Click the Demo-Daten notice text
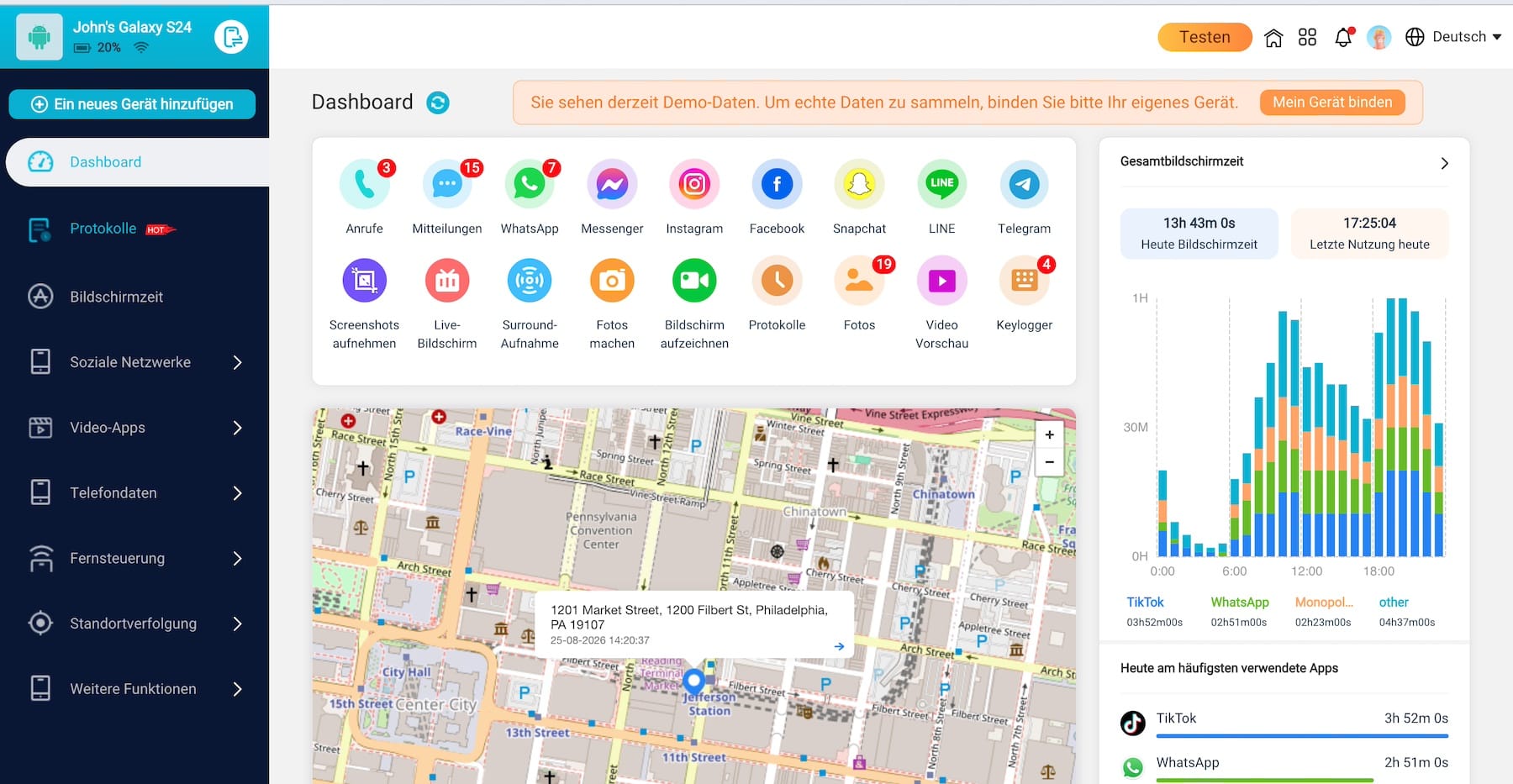The height and width of the screenshot is (784, 1513). pos(884,103)
